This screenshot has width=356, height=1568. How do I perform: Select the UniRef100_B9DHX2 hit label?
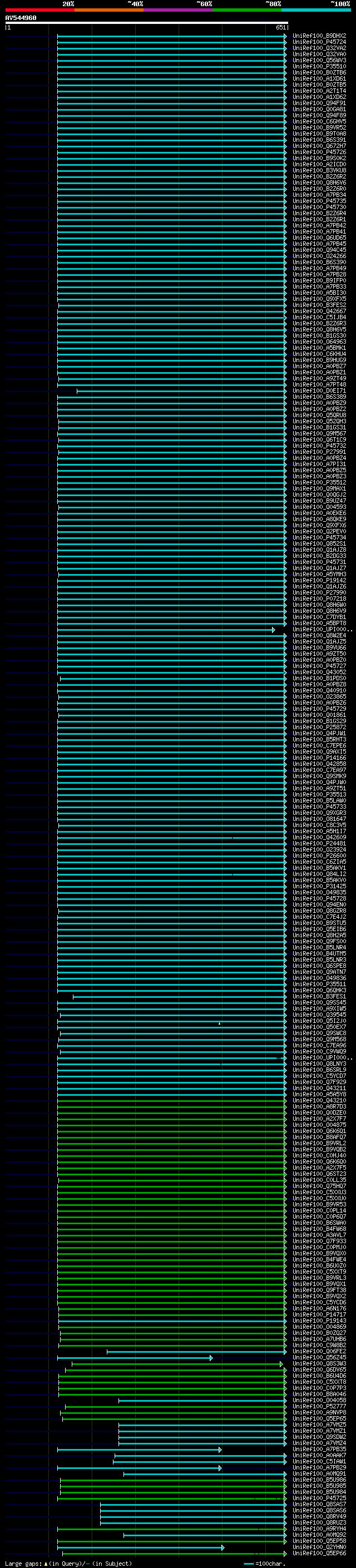coord(319,36)
